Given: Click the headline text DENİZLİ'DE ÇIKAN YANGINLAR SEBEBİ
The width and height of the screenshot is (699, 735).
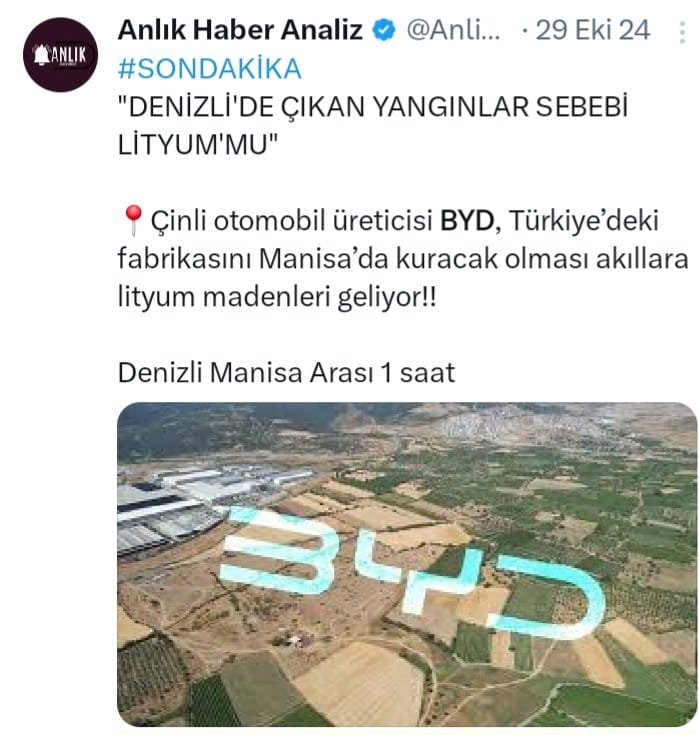Looking at the screenshot, I should [373, 107].
